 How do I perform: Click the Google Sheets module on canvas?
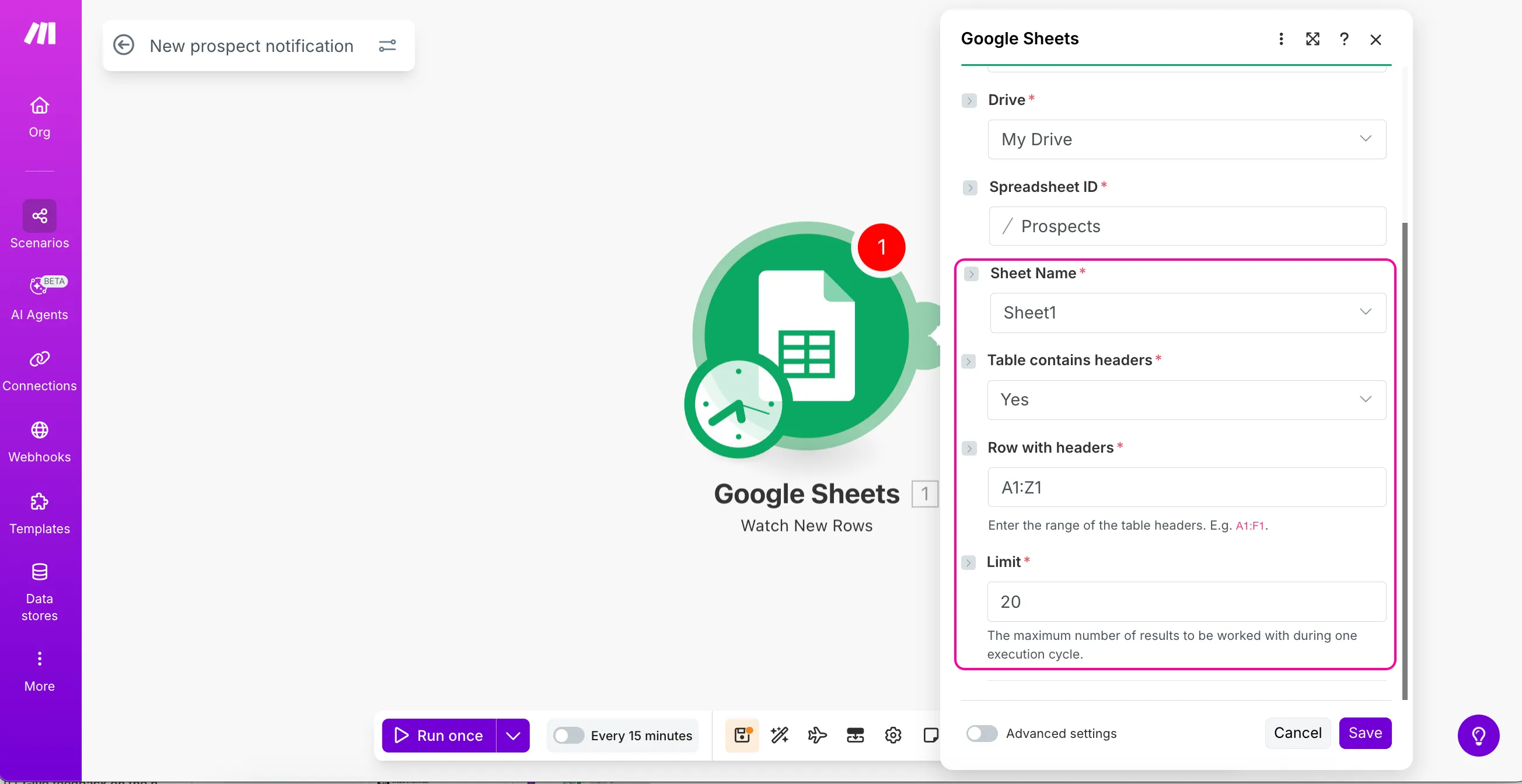point(807,337)
